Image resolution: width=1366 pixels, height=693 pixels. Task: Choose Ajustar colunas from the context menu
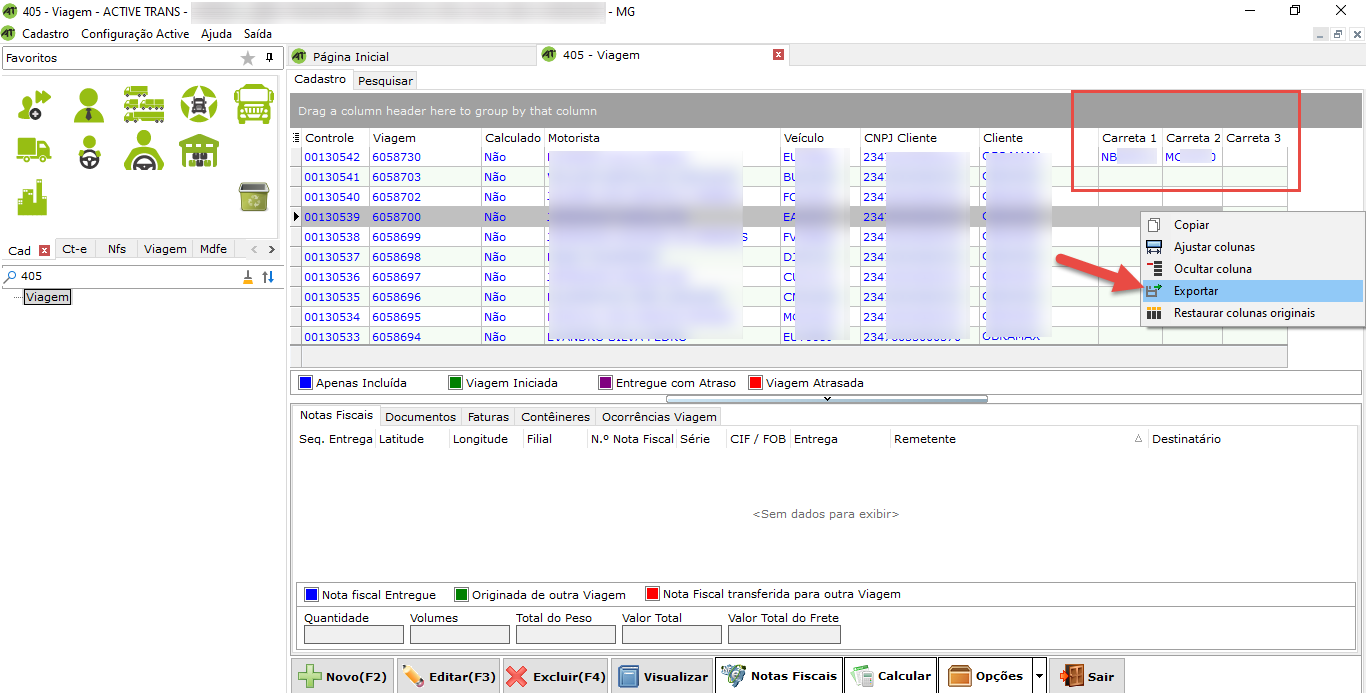click(x=1253, y=247)
